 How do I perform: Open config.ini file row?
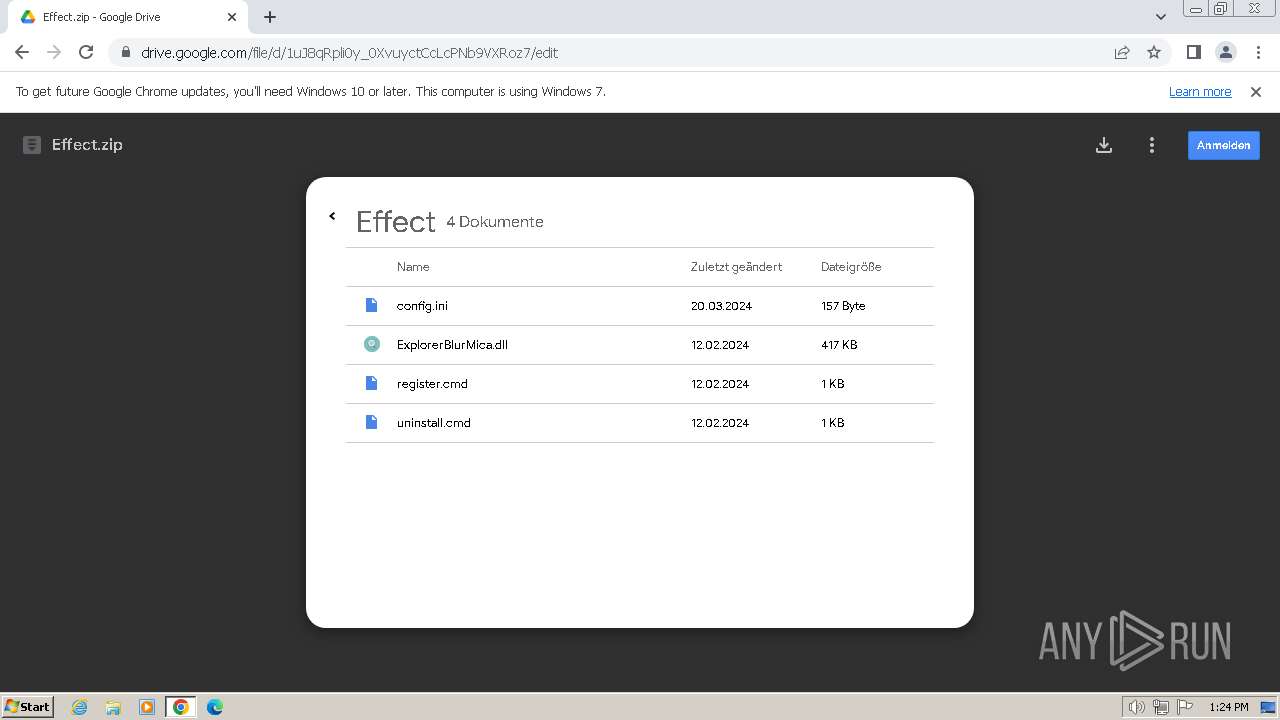pos(640,306)
